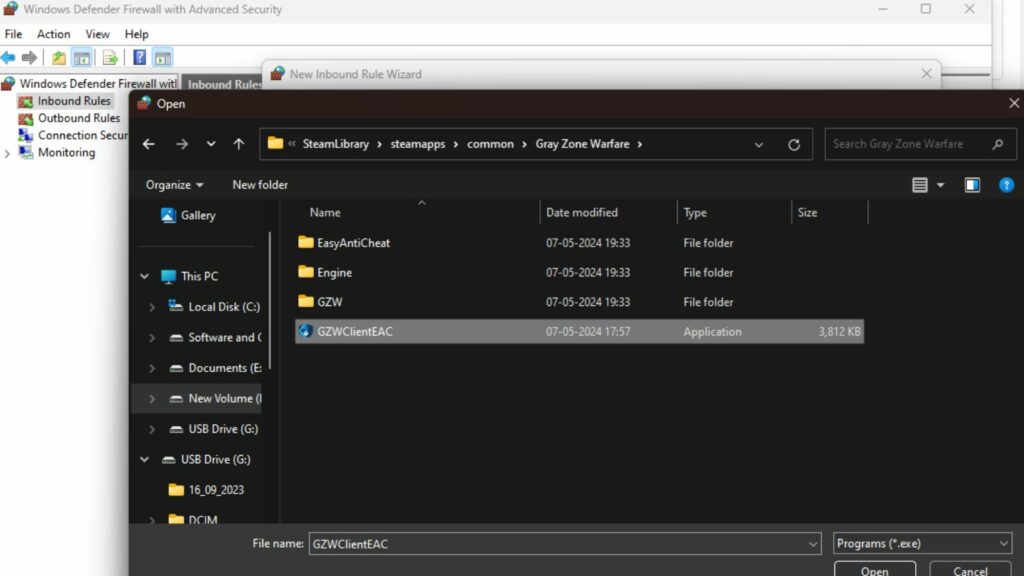The height and width of the screenshot is (576, 1024).
Task: Open view options dropdown arrow
Action: click(940, 185)
